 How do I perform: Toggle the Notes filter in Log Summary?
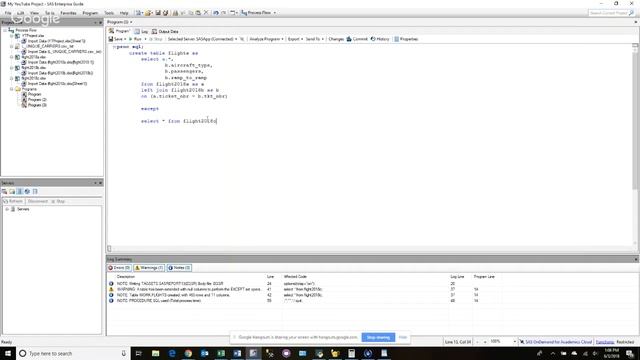tap(179, 268)
